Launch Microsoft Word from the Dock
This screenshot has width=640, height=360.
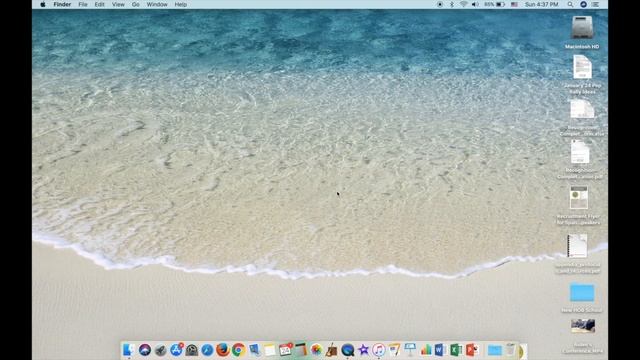click(440, 350)
